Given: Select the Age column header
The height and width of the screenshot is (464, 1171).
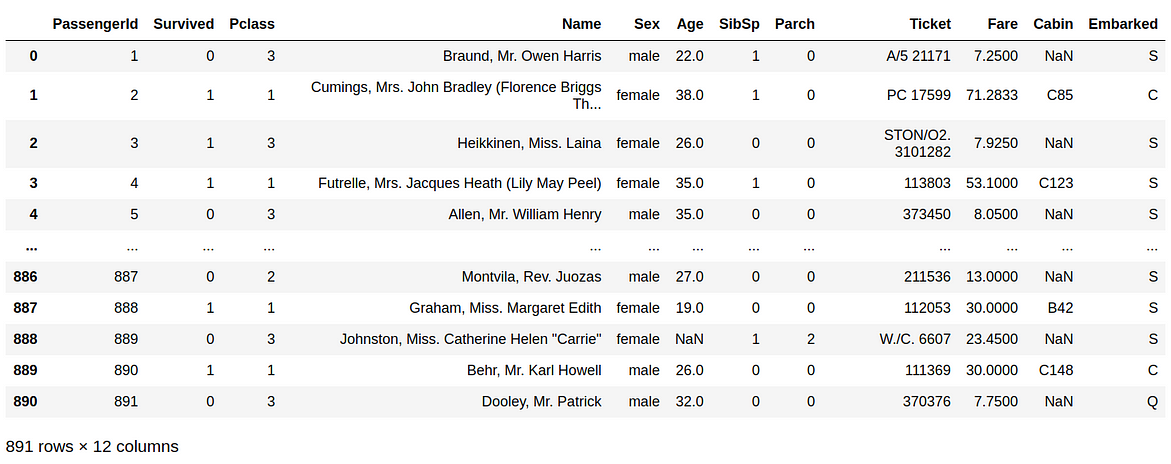Looking at the screenshot, I should (x=690, y=24).
